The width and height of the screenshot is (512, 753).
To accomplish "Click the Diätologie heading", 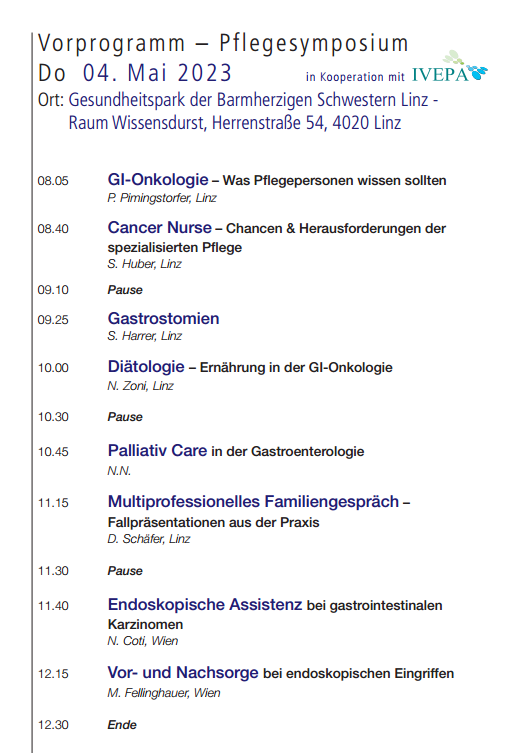I will click(146, 366).
